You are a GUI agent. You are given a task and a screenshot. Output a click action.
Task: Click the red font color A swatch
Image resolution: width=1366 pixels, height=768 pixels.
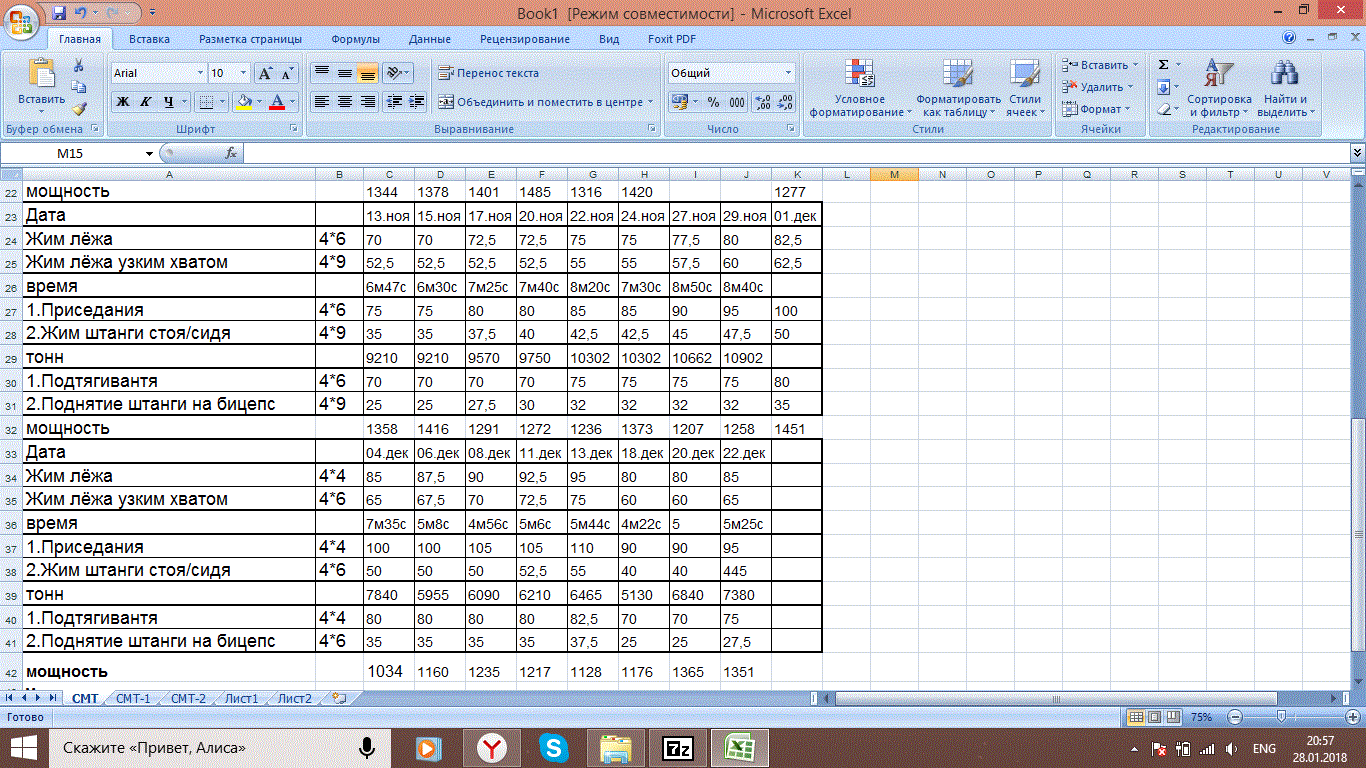(277, 102)
